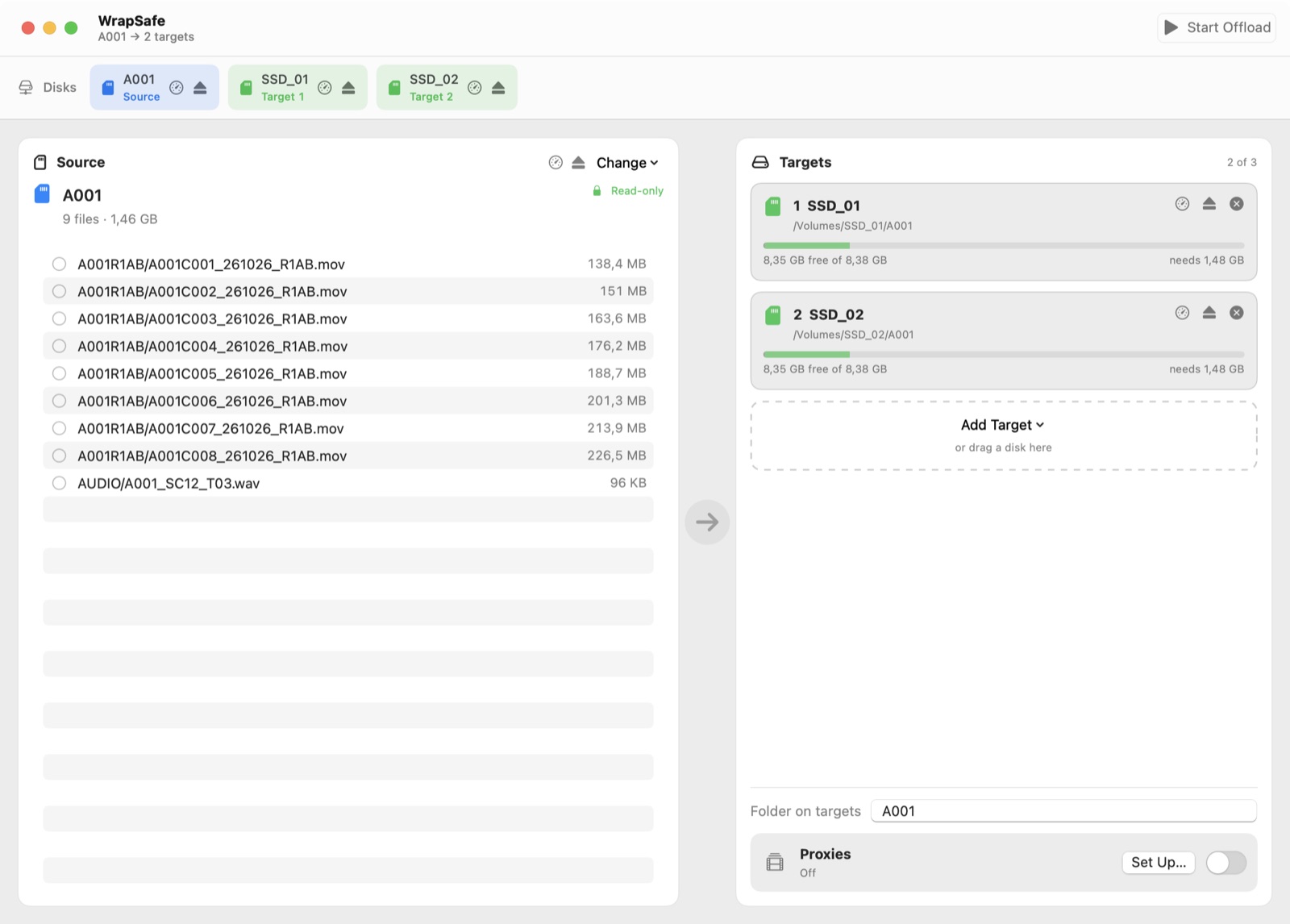Click the speed test icon on A001 tab

pyautogui.click(x=177, y=88)
